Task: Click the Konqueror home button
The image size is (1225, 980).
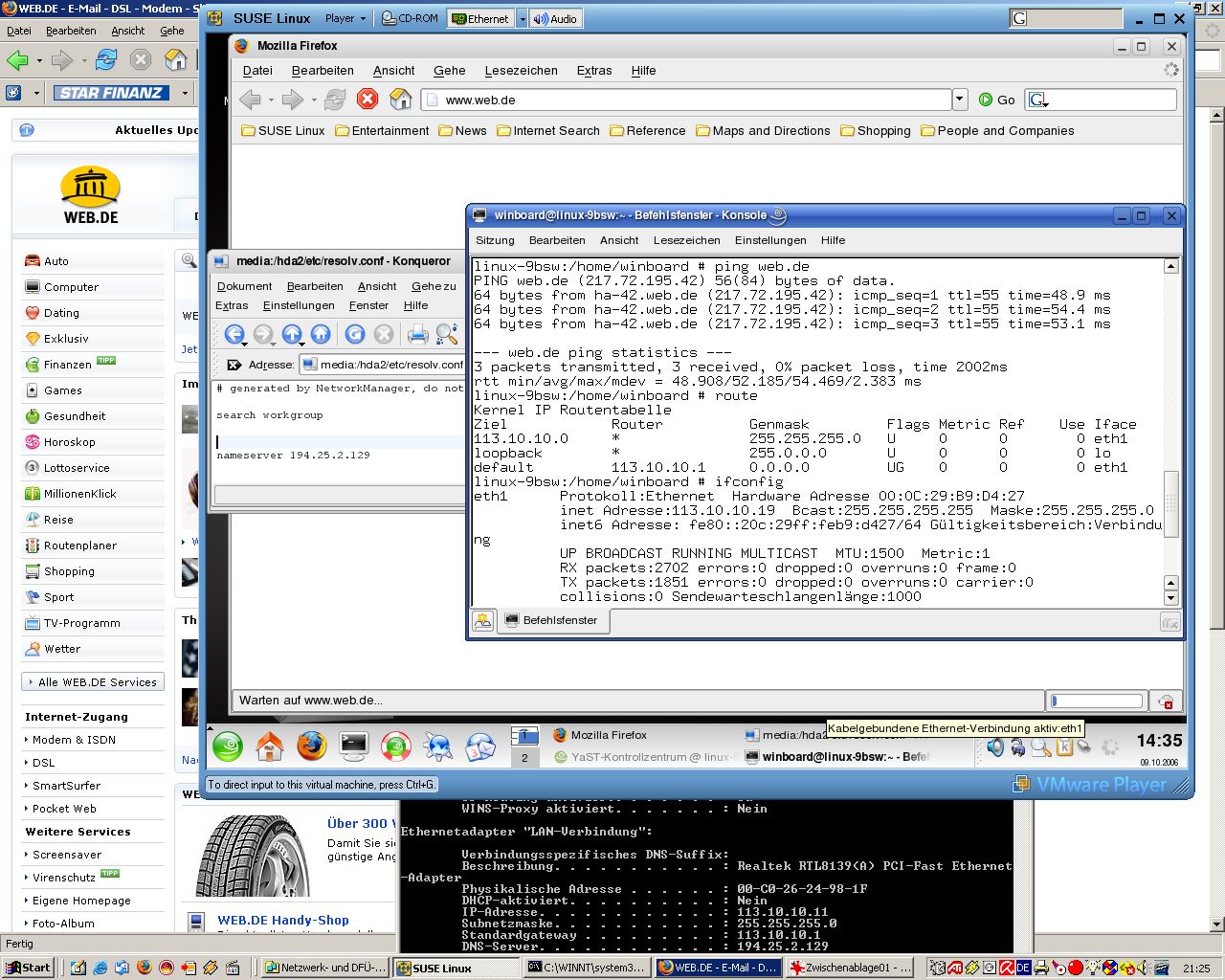Action: [x=321, y=333]
